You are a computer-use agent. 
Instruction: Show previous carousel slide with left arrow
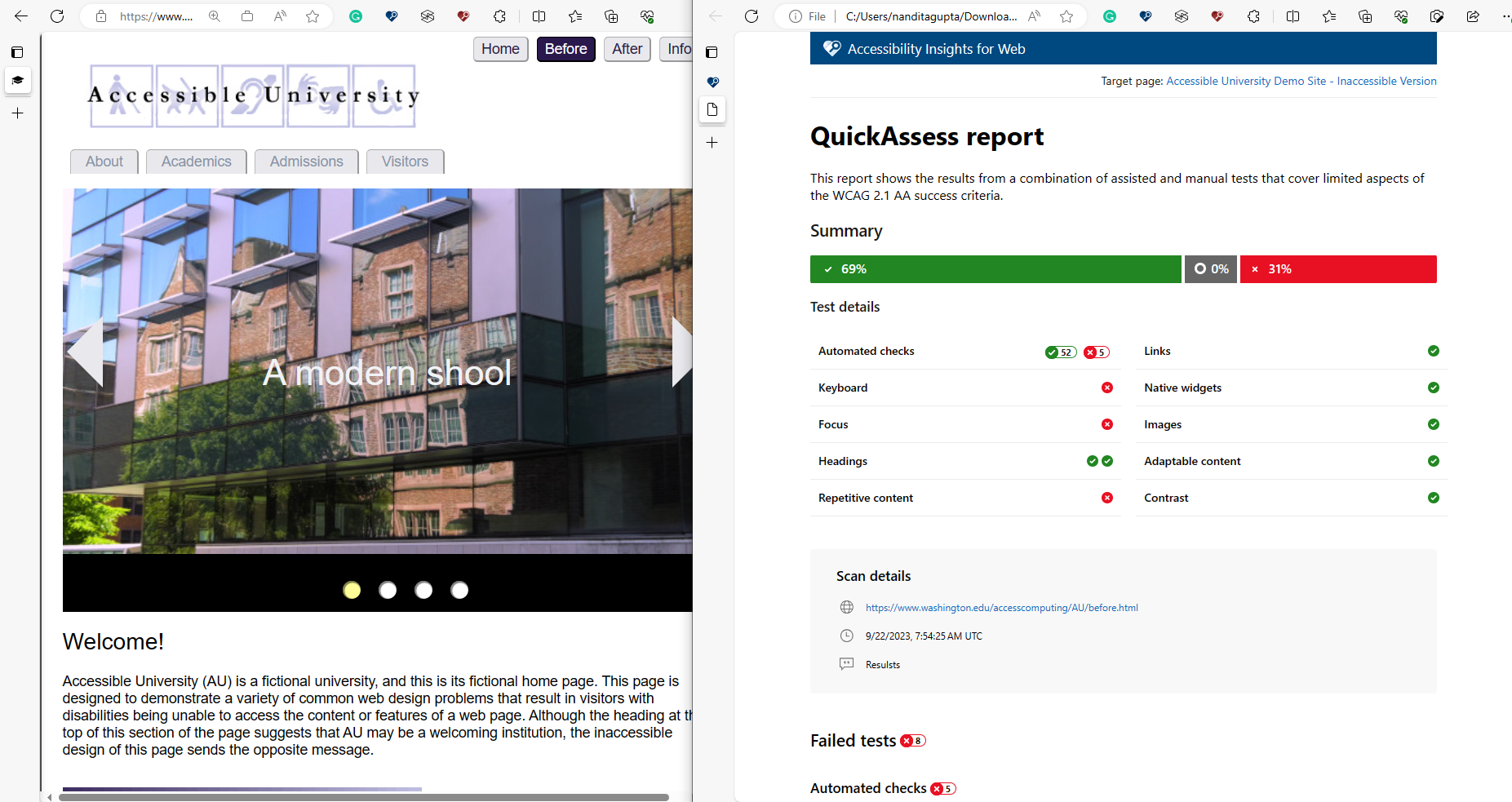coord(85,352)
